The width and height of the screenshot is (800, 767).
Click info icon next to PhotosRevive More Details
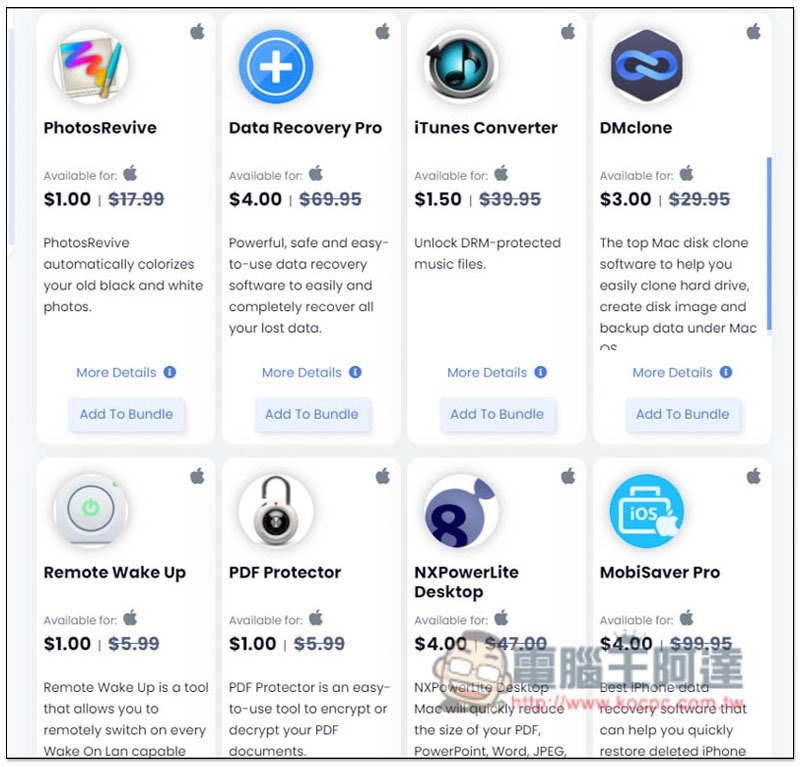170,373
